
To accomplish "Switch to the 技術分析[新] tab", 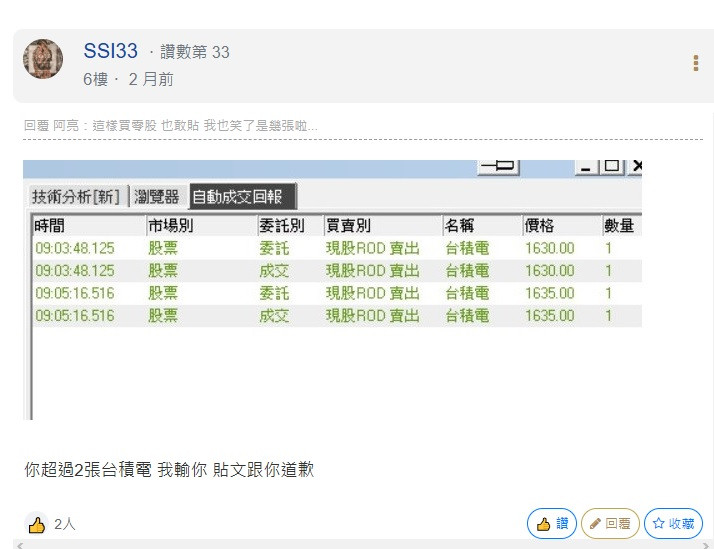I will [x=78, y=196].
